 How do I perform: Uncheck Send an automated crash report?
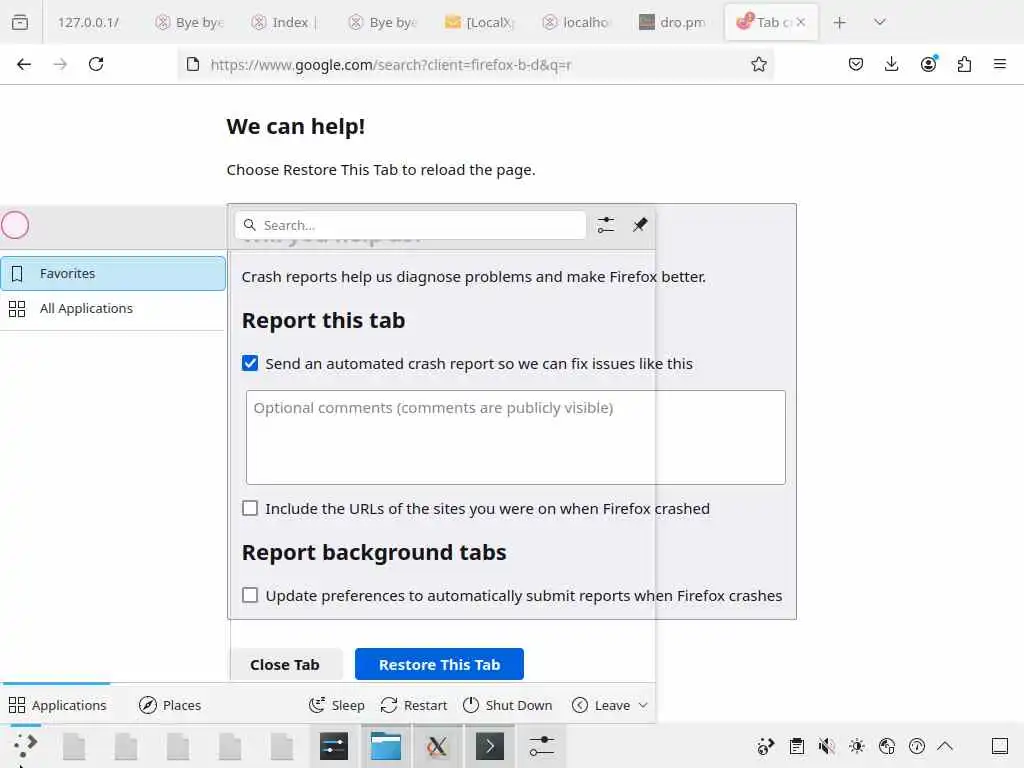tap(250, 363)
